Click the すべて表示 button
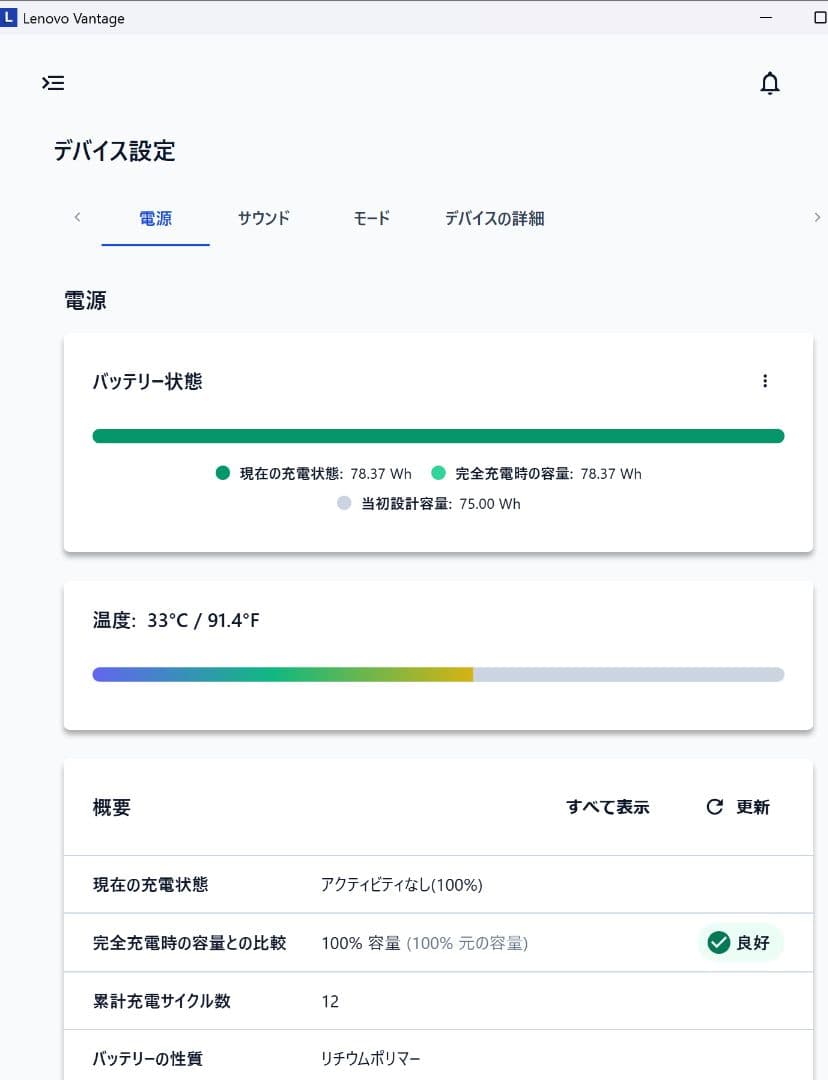The image size is (828, 1080). pos(607,807)
